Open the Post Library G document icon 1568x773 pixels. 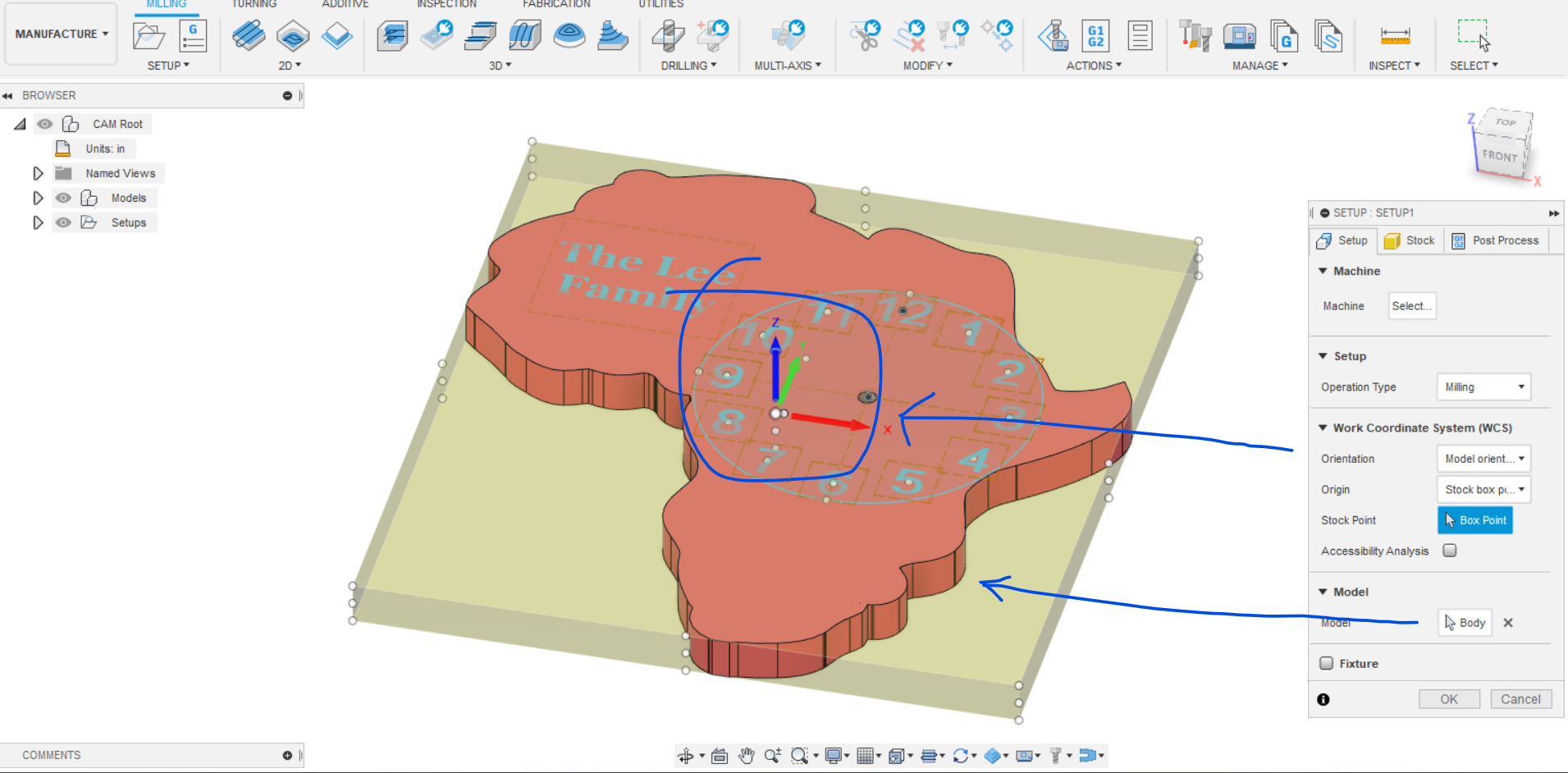coord(1284,36)
